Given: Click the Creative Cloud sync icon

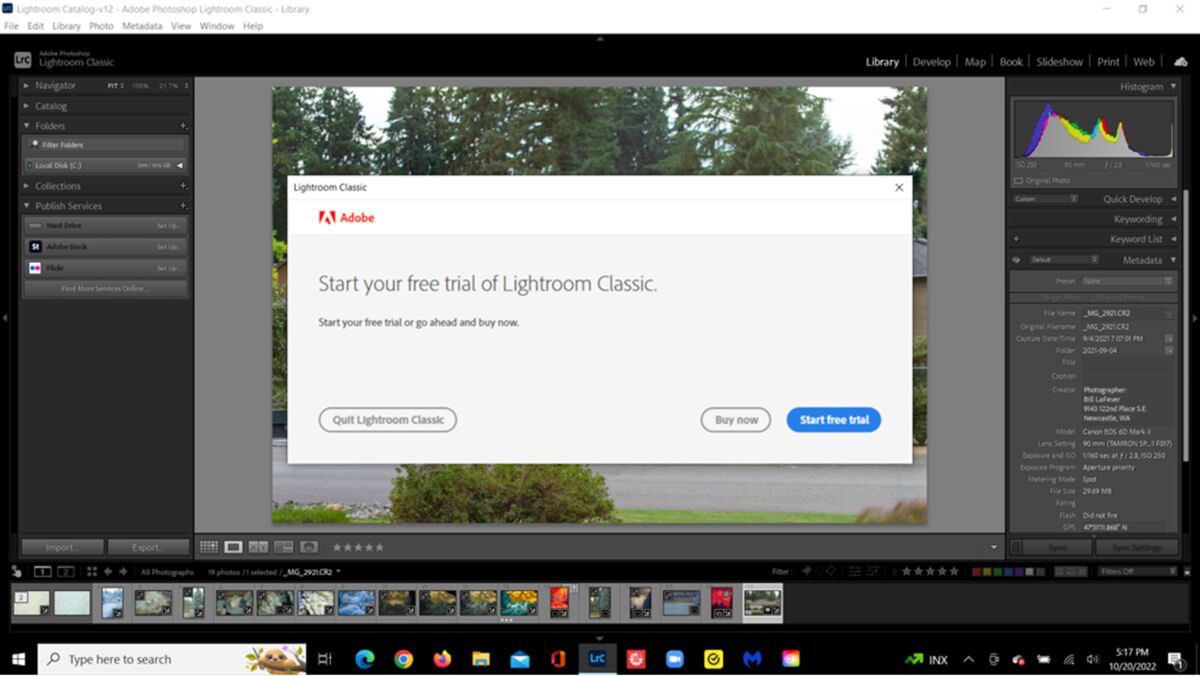Looking at the screenshot, I should pos(1184,61).
